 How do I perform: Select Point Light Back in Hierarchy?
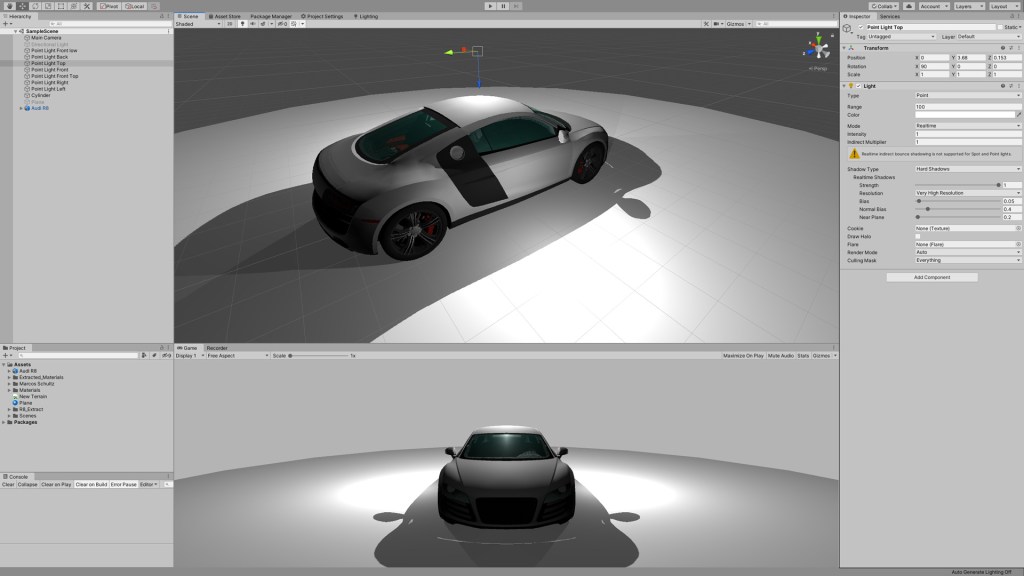(x=49, y=57)
